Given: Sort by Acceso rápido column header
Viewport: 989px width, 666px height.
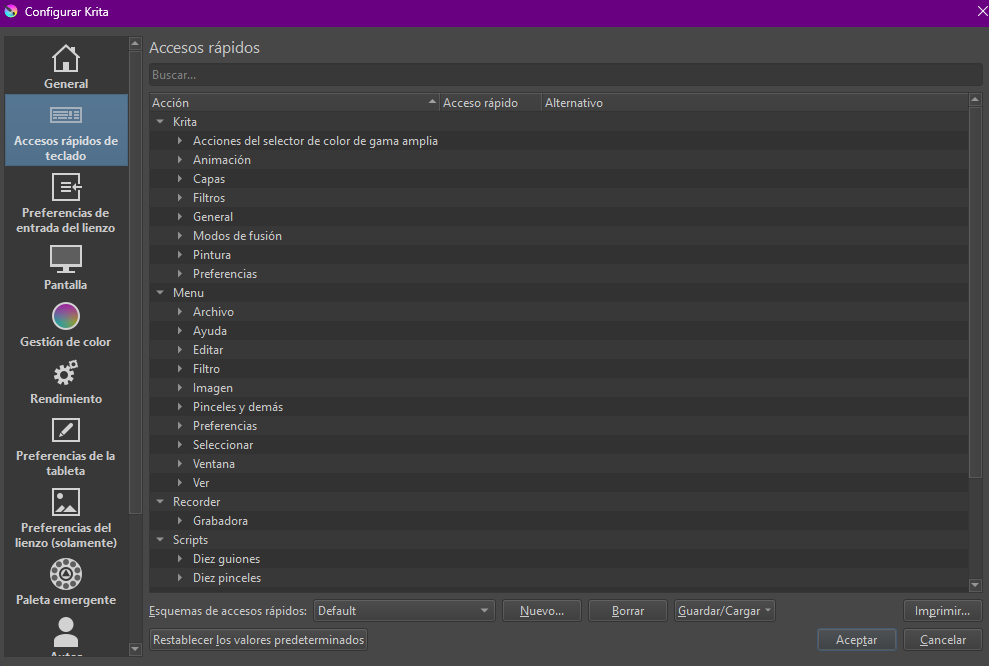Looking at the screenshot, I should pos(490,103).
